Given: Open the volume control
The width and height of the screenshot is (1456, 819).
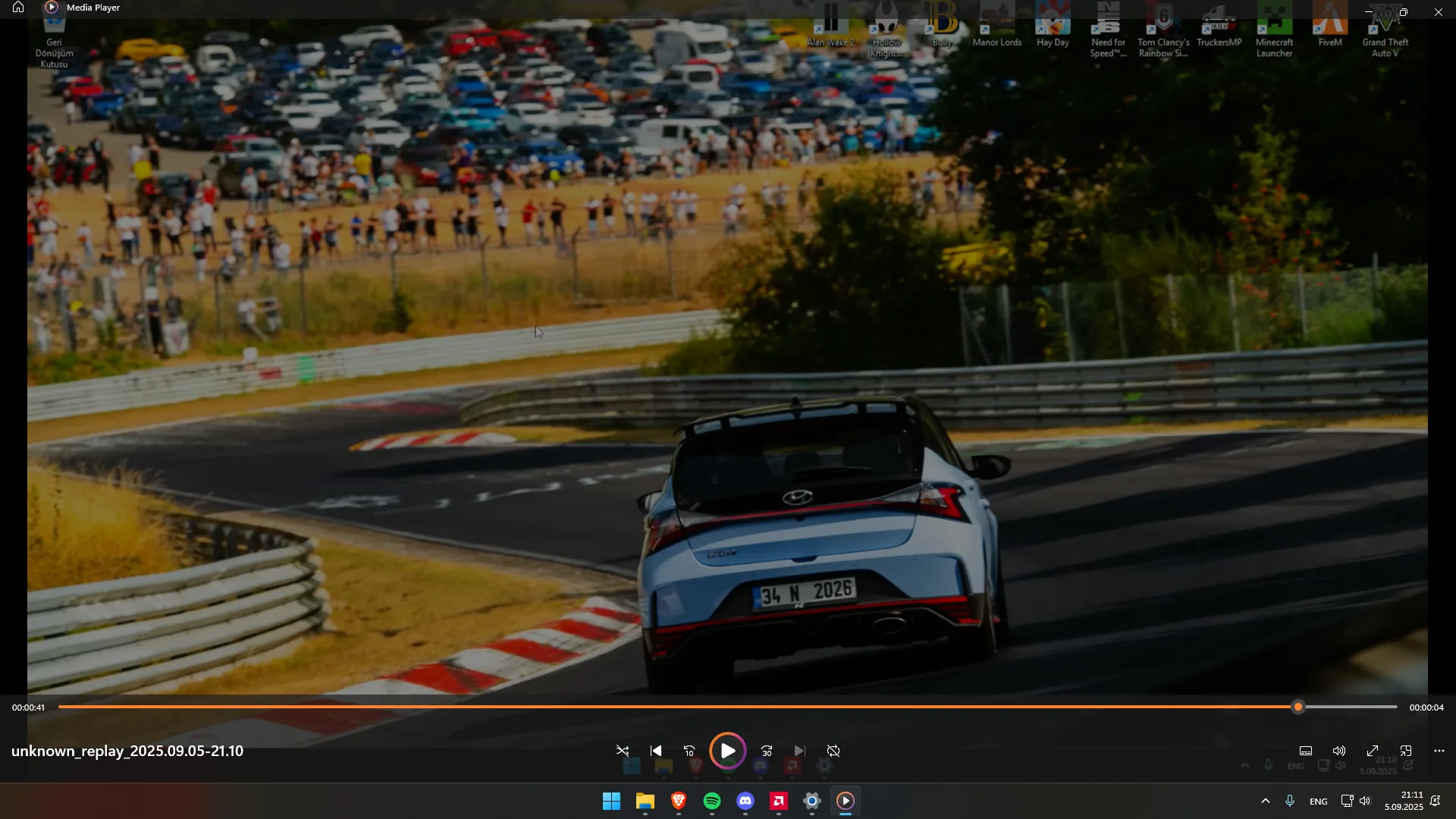Looking at the screenshot, I should point(1339,752).
